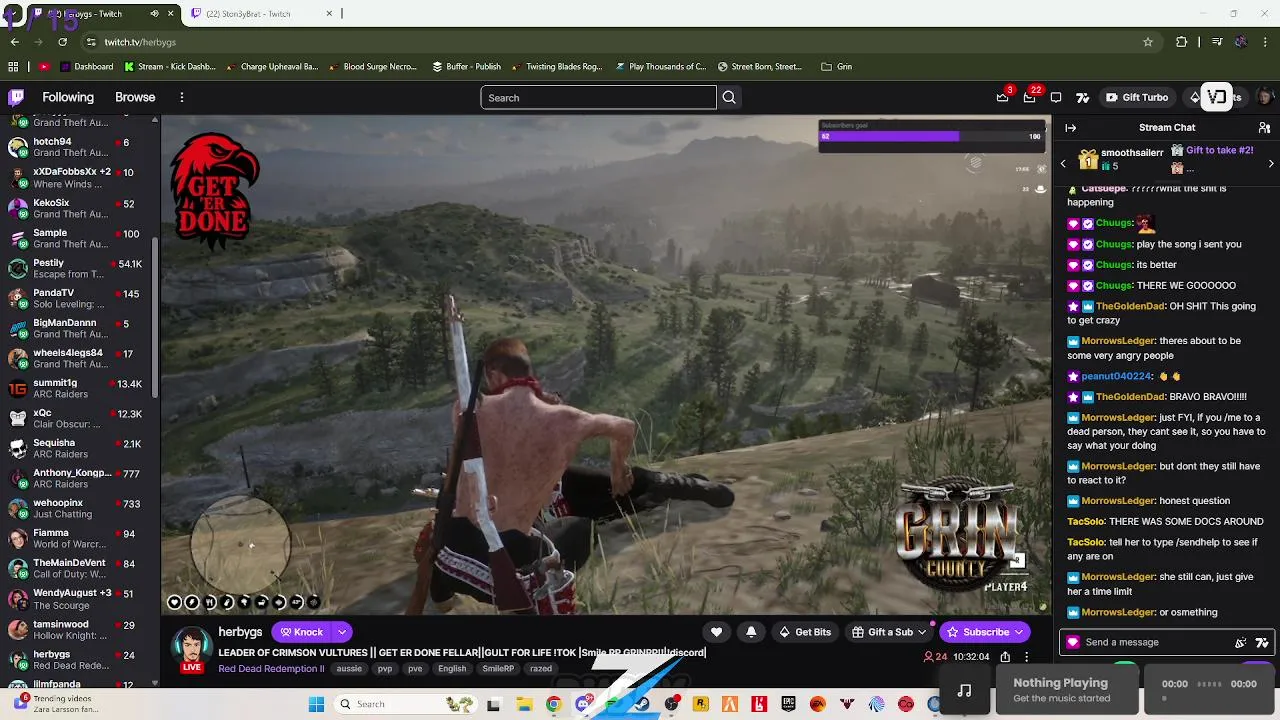Viewport: 1280px width, 720px height.
Task: Open the Dashboard bookmark
Action: (x=86, y=67)
